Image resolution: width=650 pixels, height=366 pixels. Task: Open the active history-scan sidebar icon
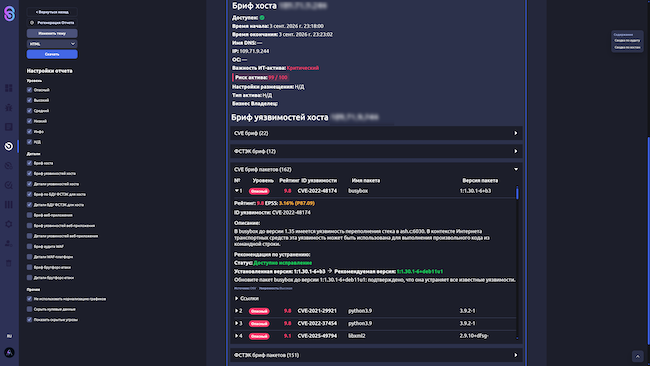pos(9,146)
